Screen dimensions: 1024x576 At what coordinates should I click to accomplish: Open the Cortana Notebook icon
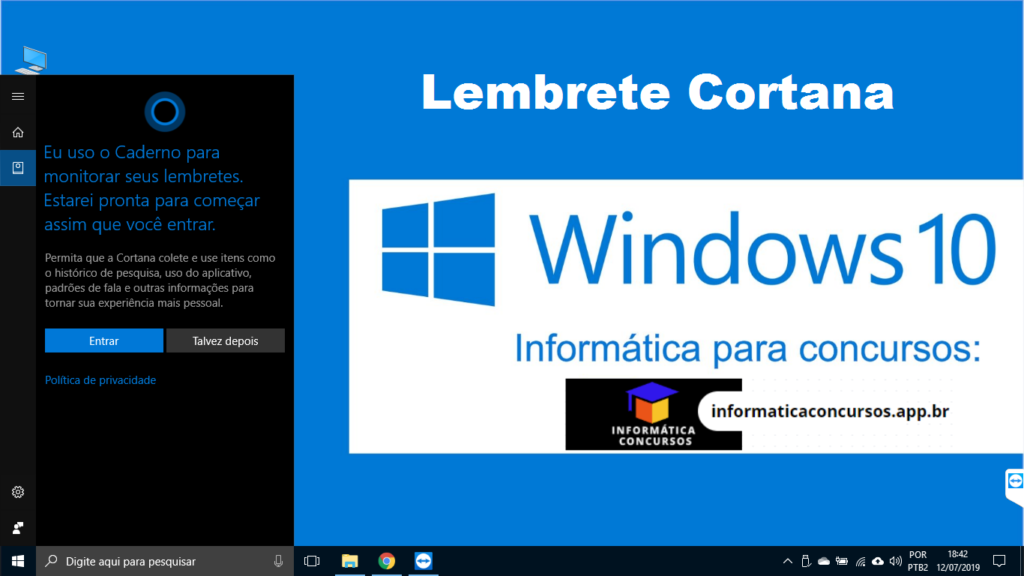coord(17,168)
